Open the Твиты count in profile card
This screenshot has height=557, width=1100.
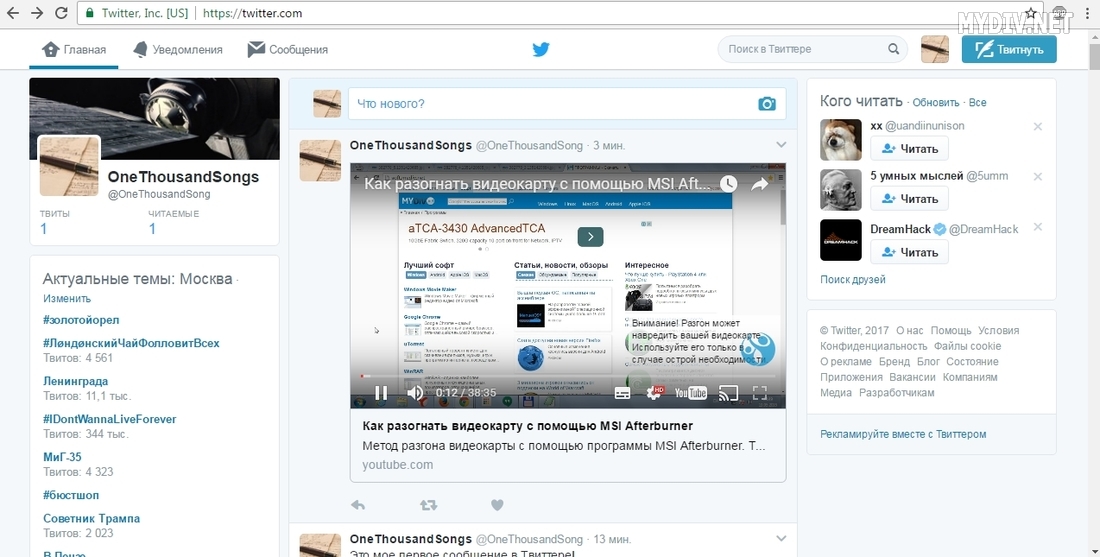pyautogui.click(x=55, y=222)
